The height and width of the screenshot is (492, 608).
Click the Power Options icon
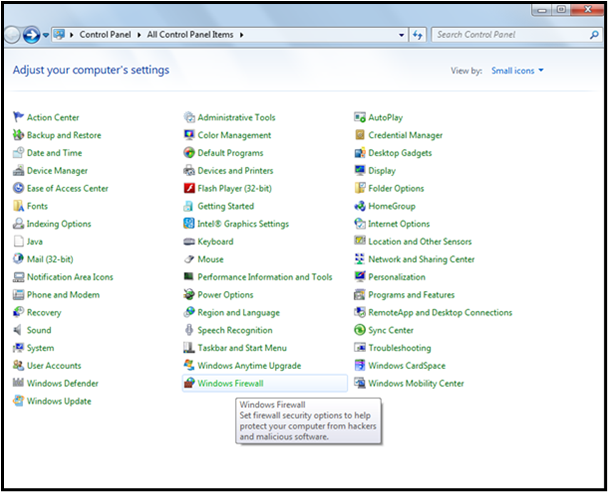(189, 295)
